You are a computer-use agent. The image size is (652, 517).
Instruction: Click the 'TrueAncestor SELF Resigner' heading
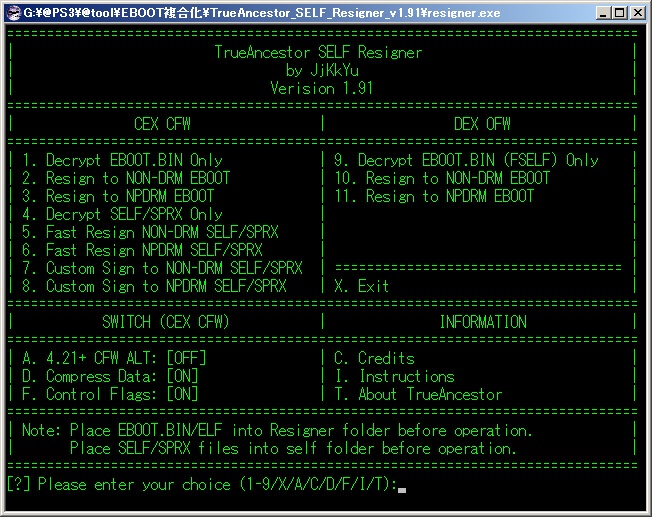[x=318, y=52]
